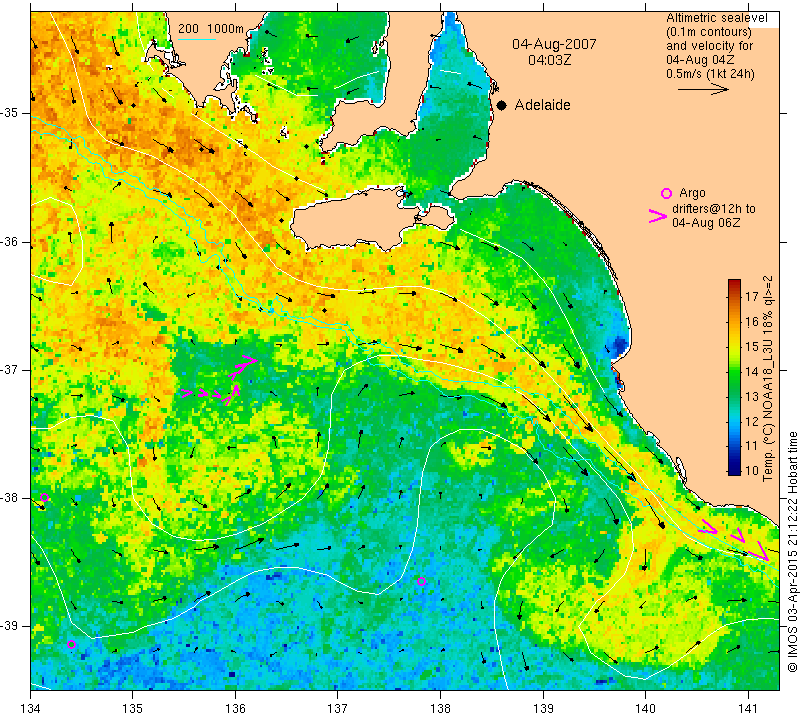The image size is (800, 720).
Task: Click latitude axis label -39
Action: coord(10,626)
